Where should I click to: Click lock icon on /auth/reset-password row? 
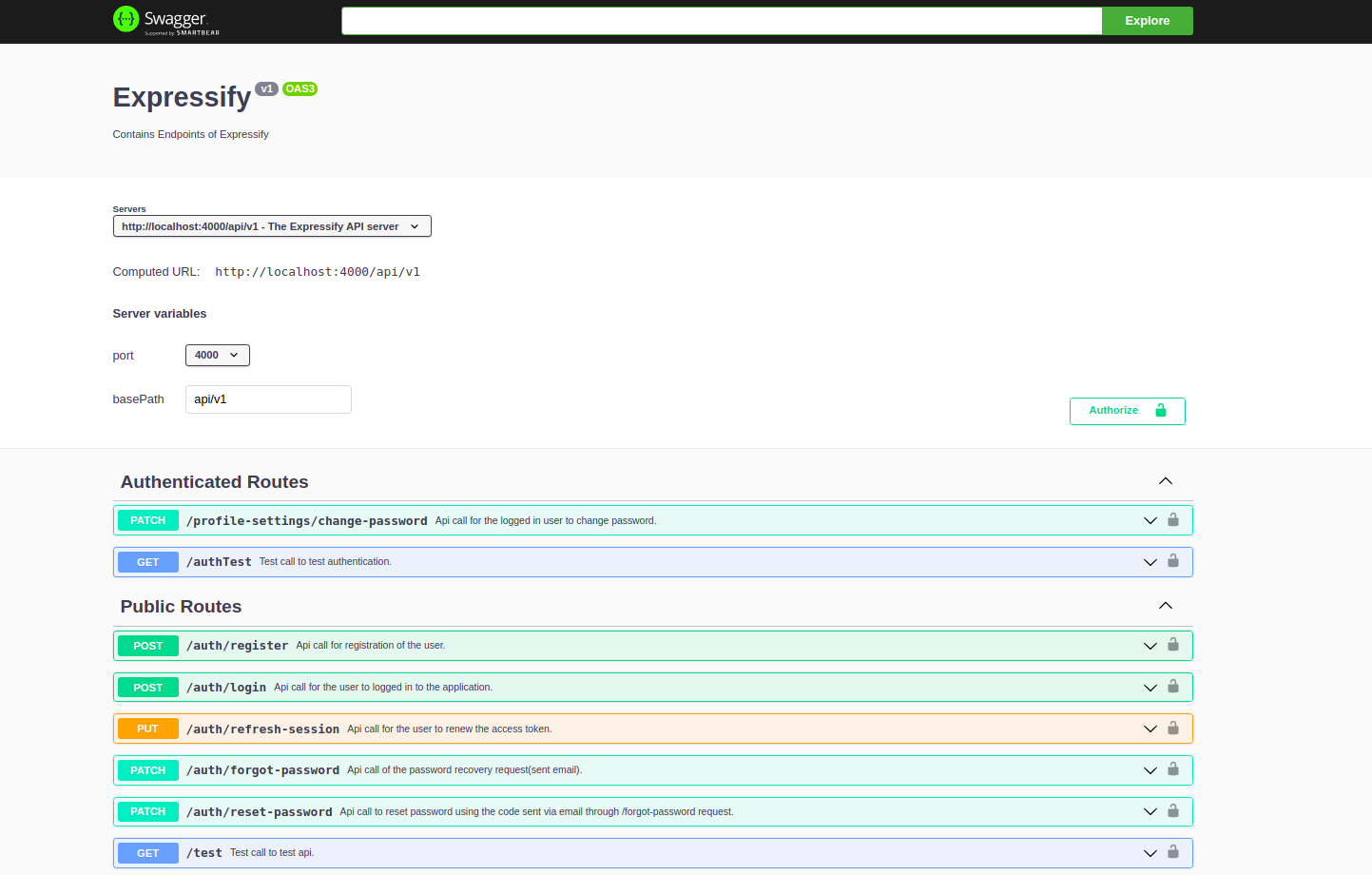tap(1172, 811)
